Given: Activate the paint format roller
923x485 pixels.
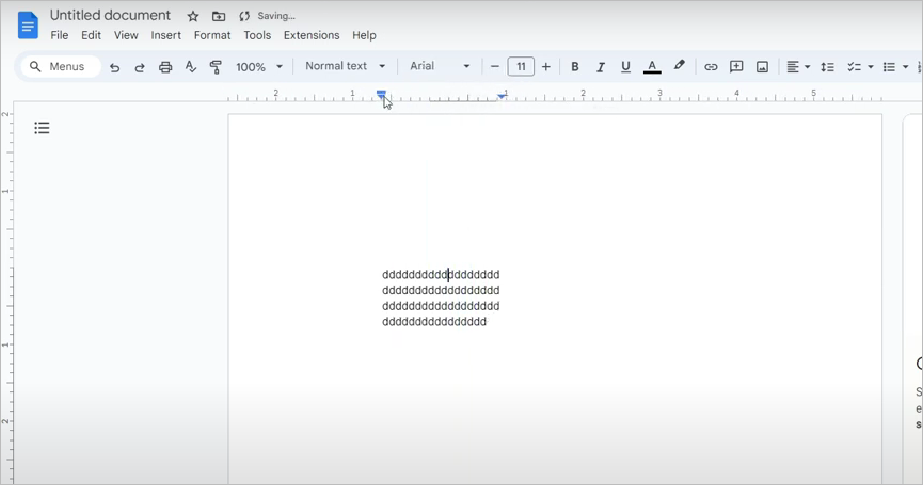Looking at the screenshot, I should click(215, 67).
